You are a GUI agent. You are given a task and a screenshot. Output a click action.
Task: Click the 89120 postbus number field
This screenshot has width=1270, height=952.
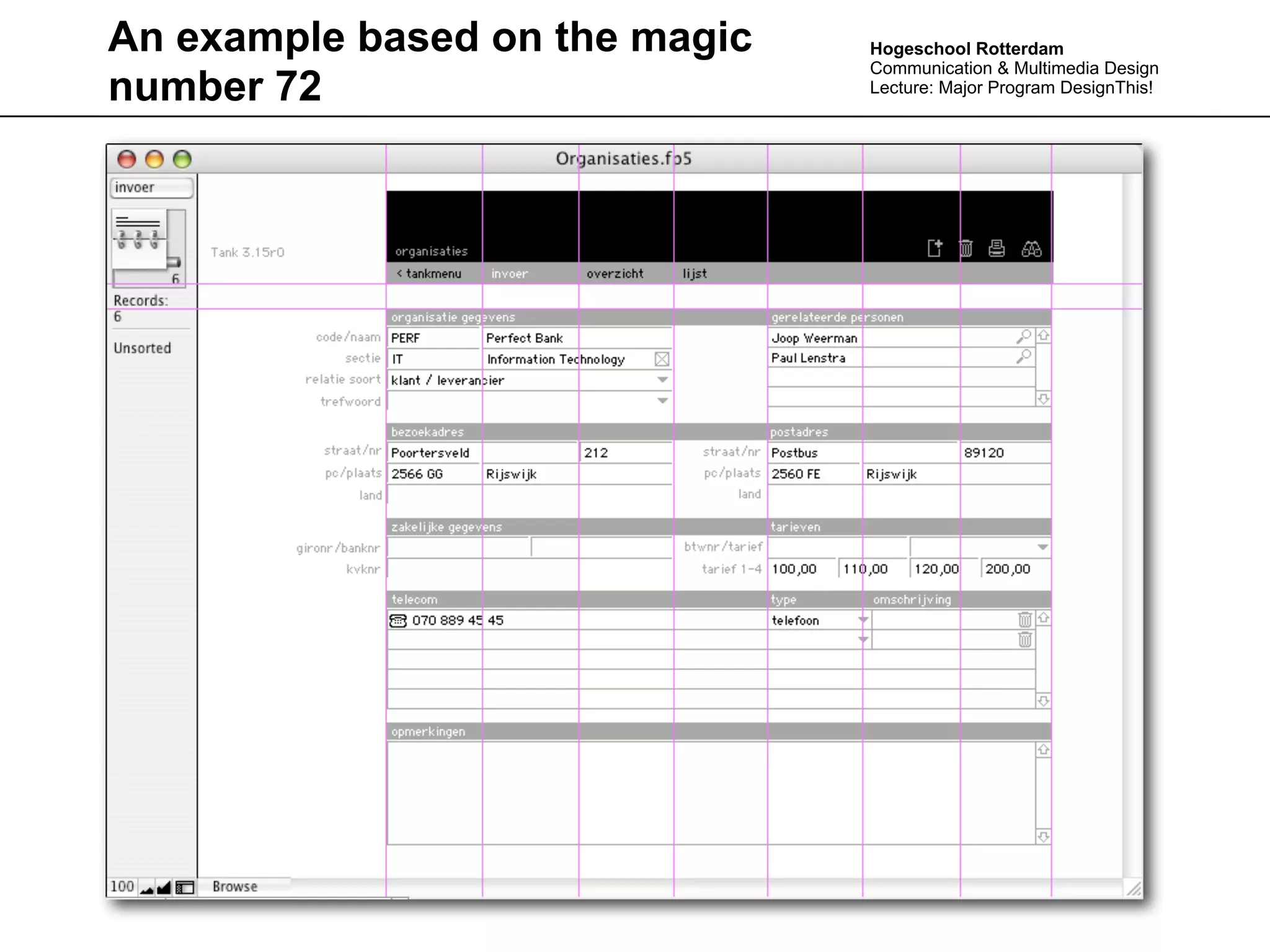pyautogui.click(x=1006, y=452)
